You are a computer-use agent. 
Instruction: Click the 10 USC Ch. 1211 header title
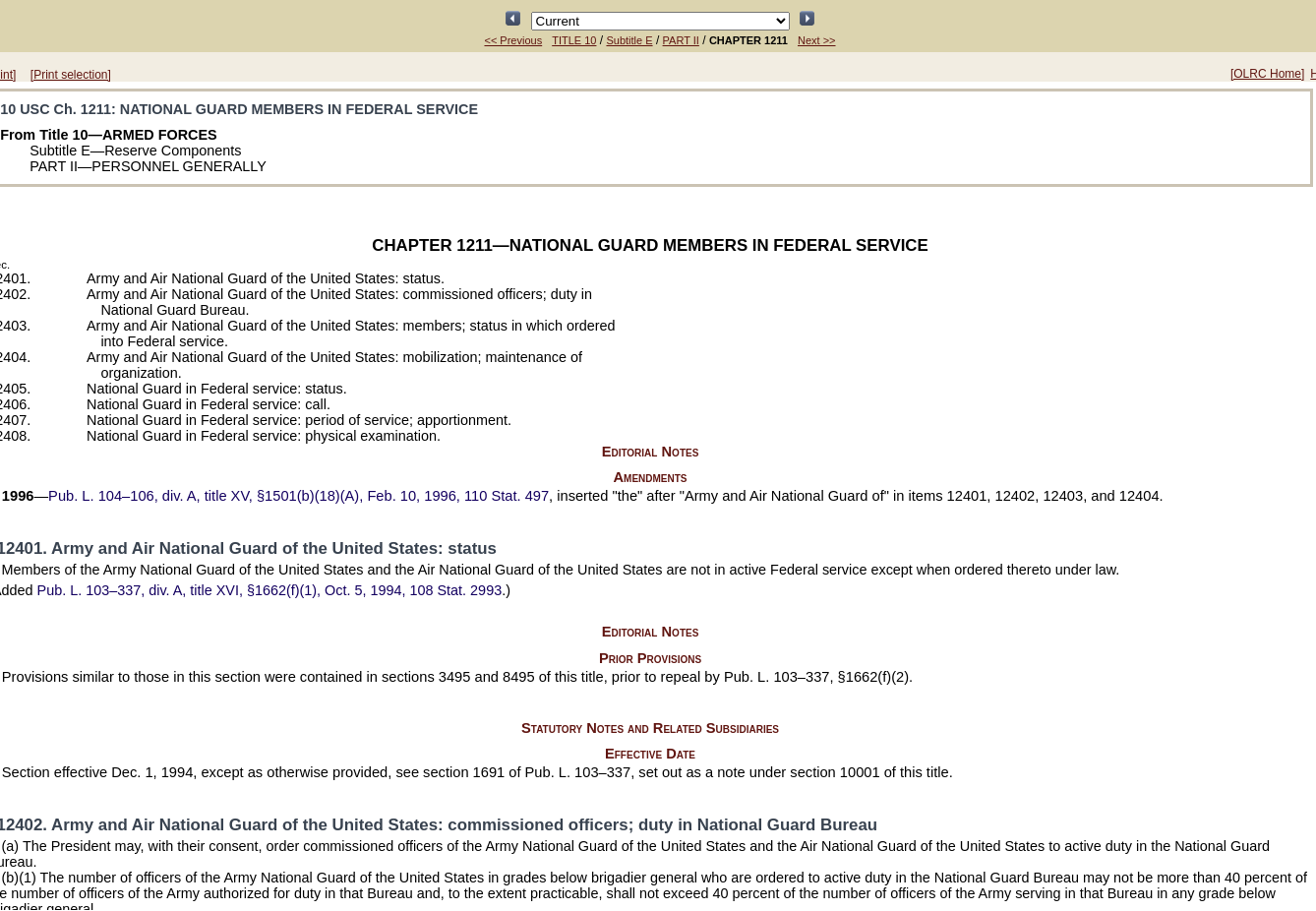click(x=239, y=109)
